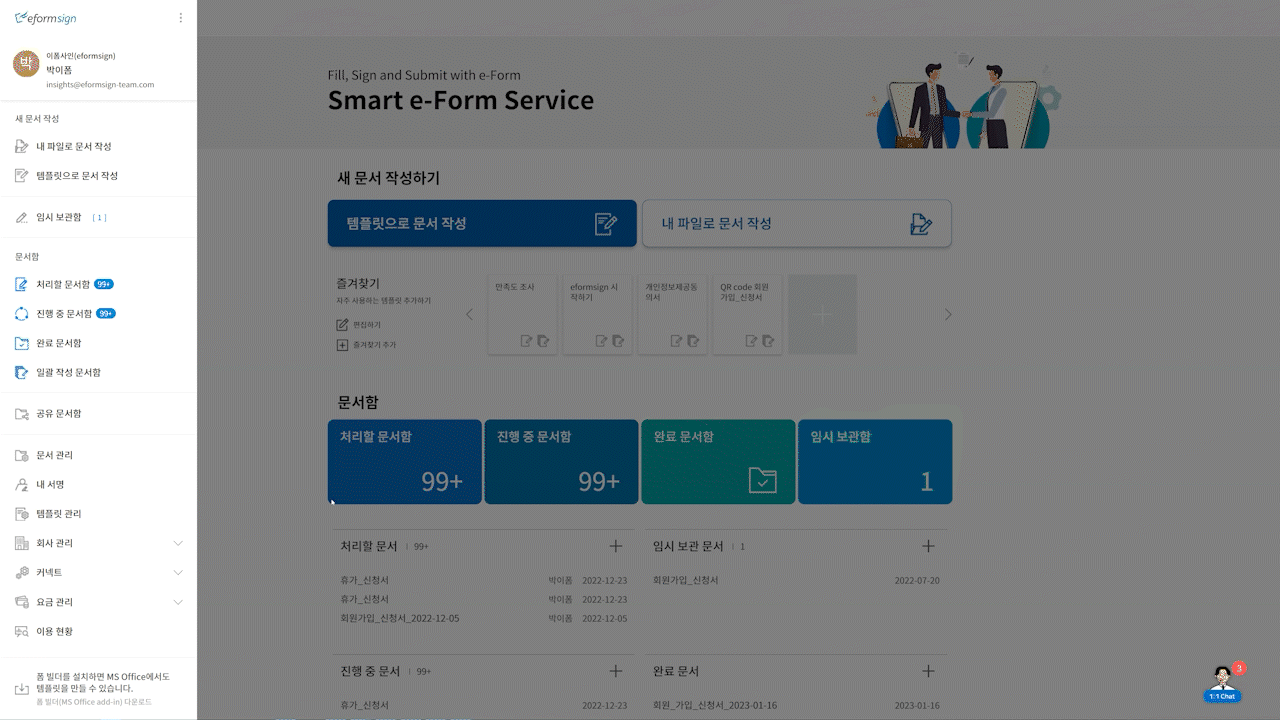Image resolution: width=1280 pixels, height=720 pixels.
Task: Open the blue 처리할 문서함 tile
Action: coord(405,462)
